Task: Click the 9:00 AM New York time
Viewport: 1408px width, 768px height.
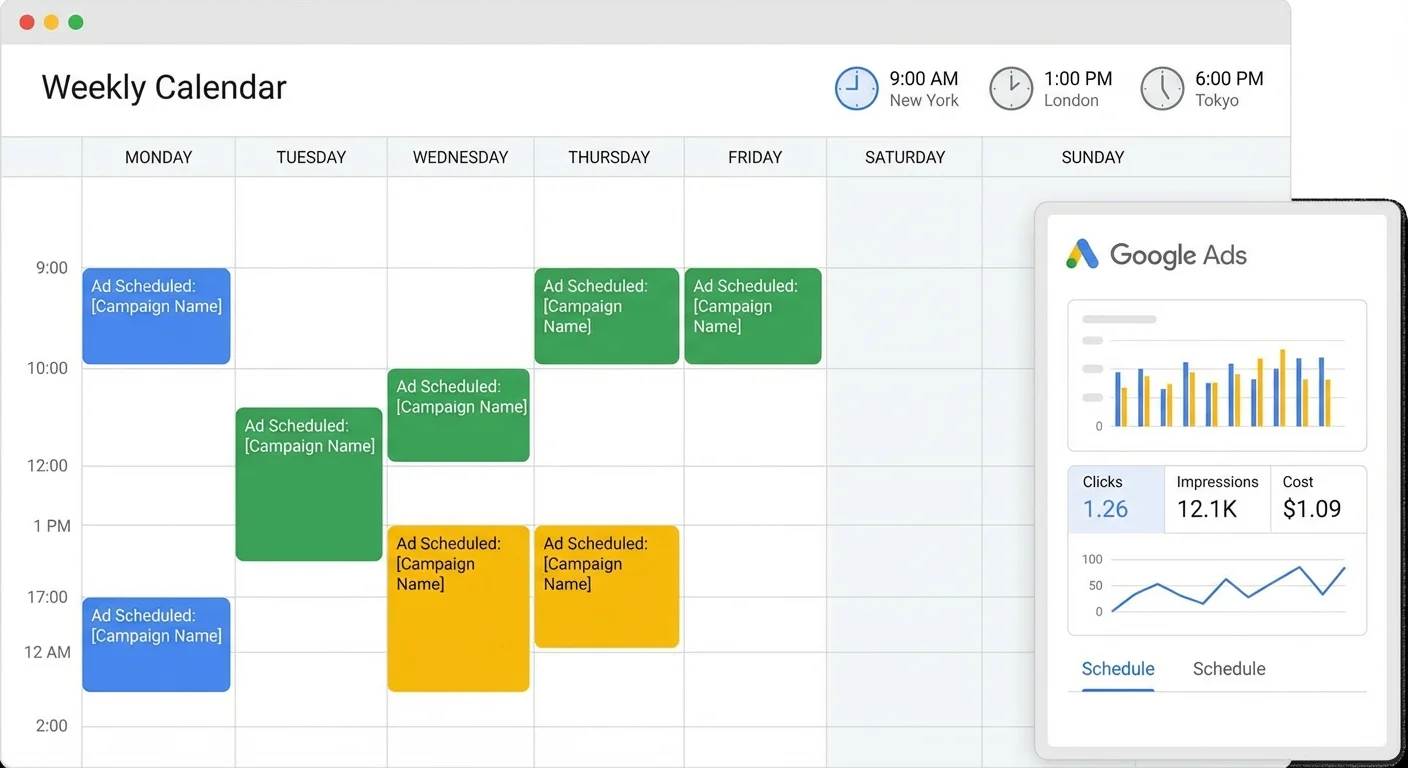Action: point(924,79)
